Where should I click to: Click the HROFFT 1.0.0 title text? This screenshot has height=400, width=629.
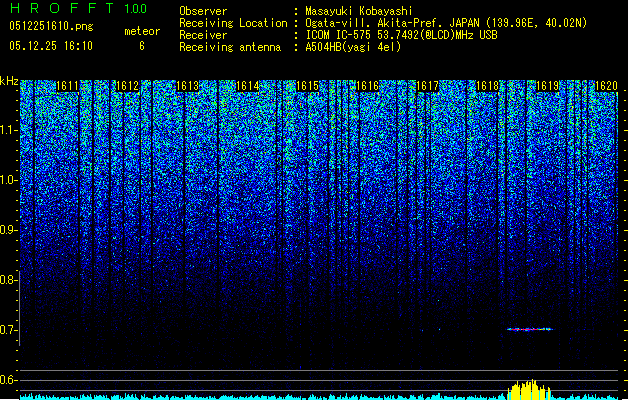point(78,8)
